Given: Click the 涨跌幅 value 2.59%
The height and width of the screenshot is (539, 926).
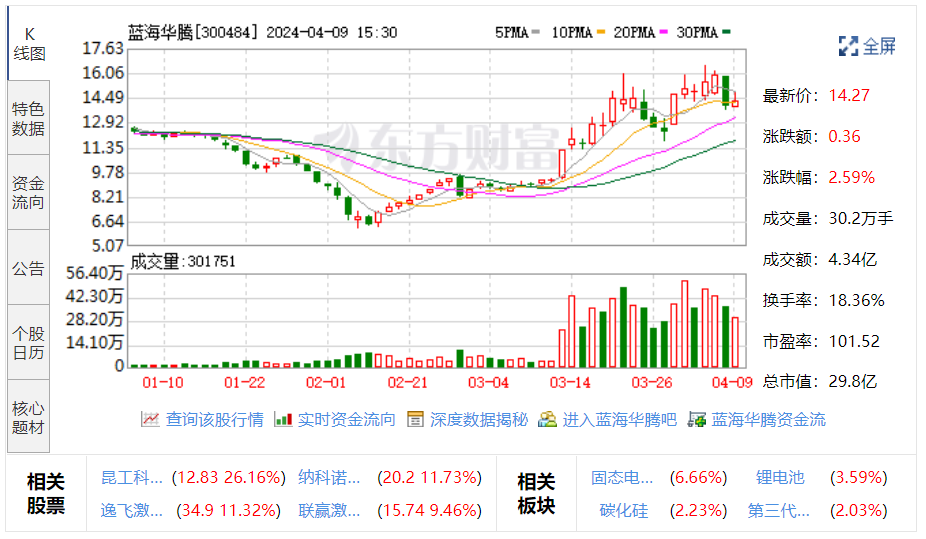Looking at the screenshot, I should click(851, 177).
